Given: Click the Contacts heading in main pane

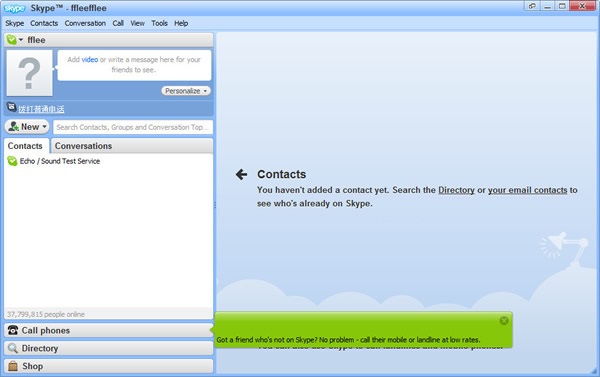Looking at the screenshot, I should pos(282,175).
